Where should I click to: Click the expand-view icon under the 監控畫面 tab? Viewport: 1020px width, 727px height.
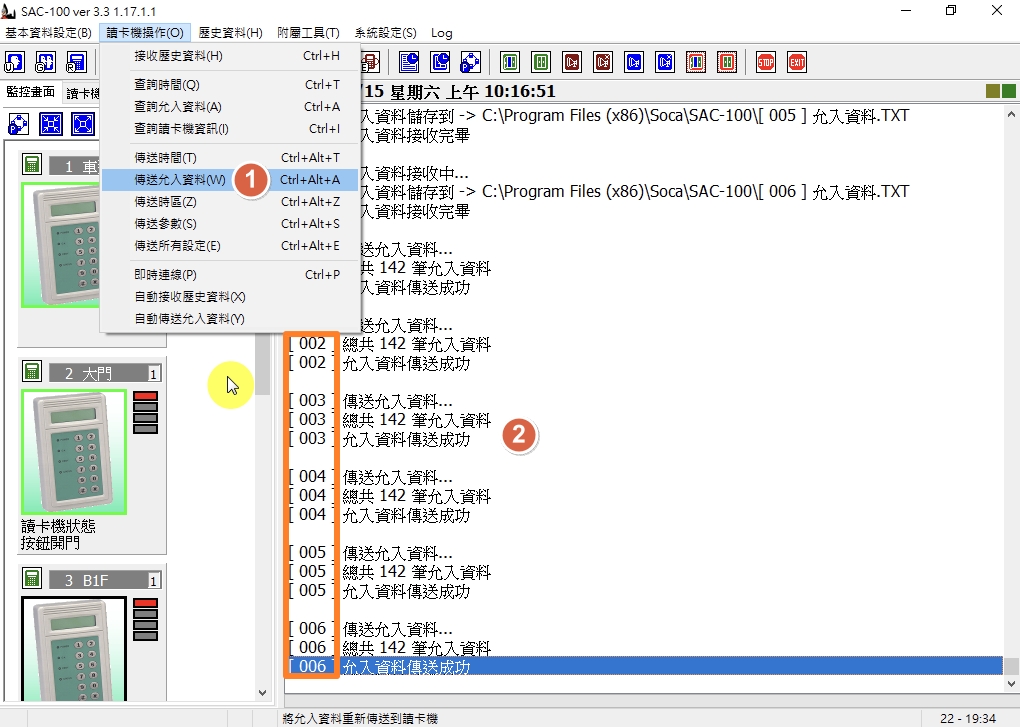83,124
